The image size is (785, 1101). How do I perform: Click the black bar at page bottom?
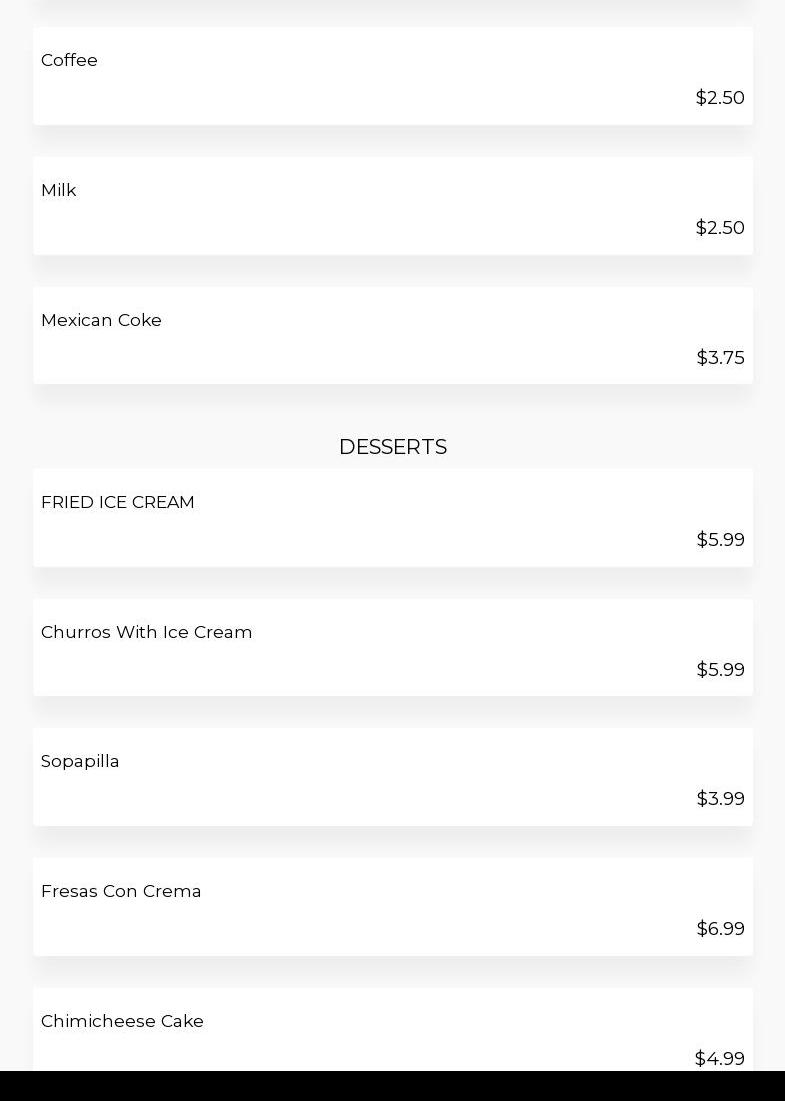[x=392, y=1086]
